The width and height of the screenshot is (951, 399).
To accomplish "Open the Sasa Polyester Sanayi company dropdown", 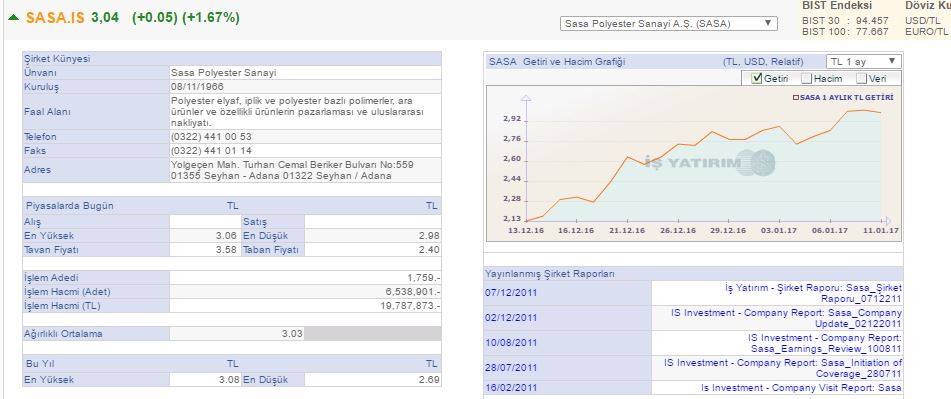I will tap(668, 24).
